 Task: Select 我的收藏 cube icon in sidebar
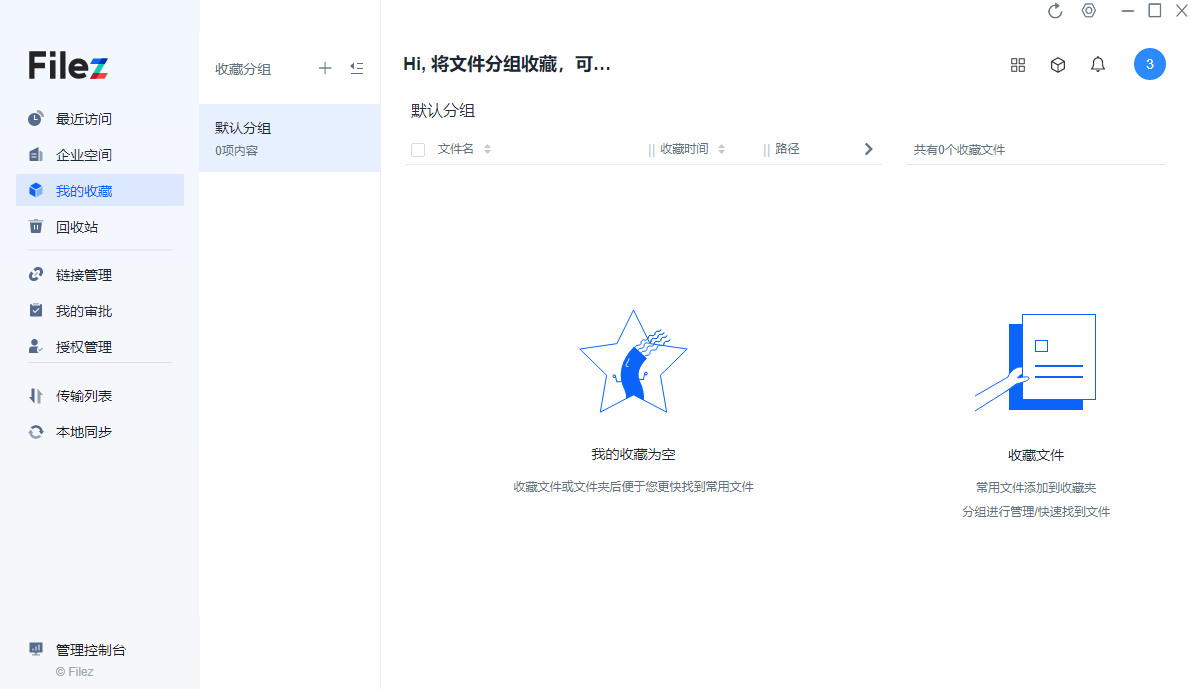(36, 190)
